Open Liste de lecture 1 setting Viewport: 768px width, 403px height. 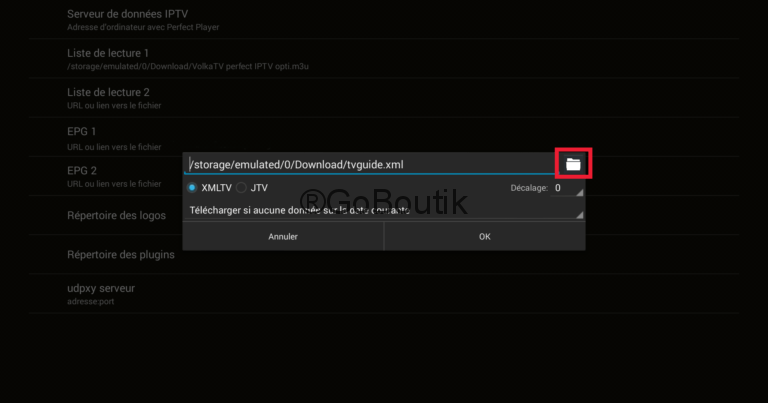pyautogui.click(x=384, y=59)
